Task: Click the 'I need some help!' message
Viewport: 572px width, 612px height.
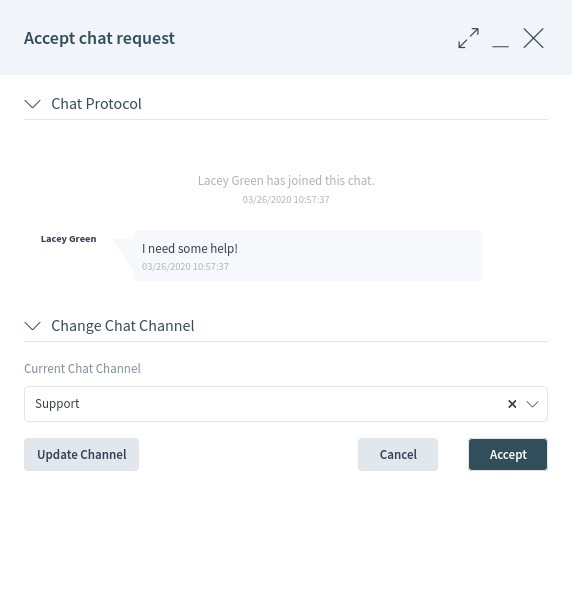Action: 190,249
